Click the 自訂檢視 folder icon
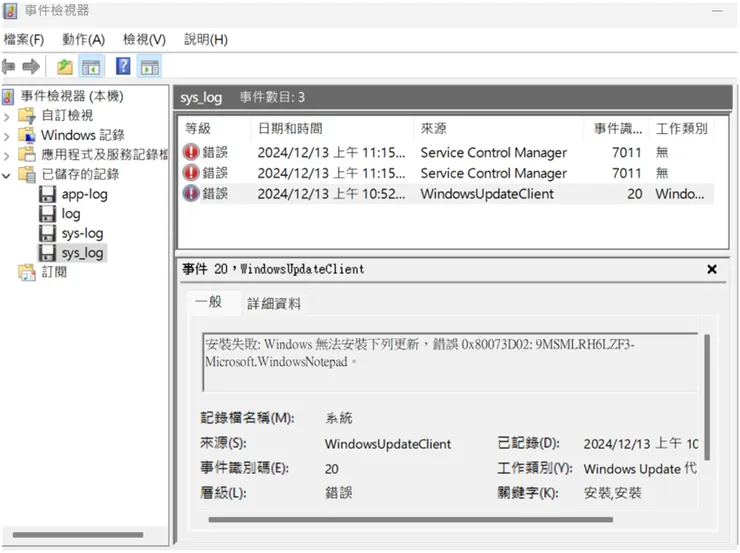 [x=27, y=116]
